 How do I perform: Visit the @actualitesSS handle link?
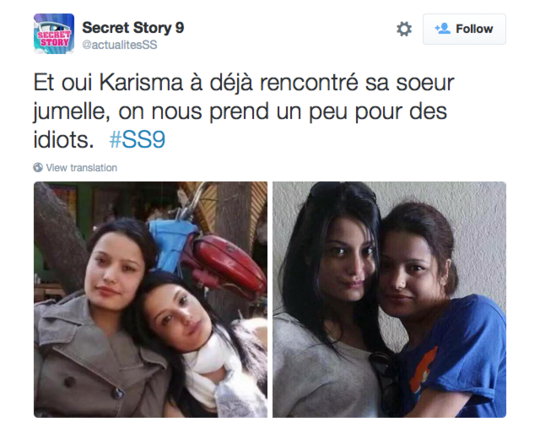(120, 45)
